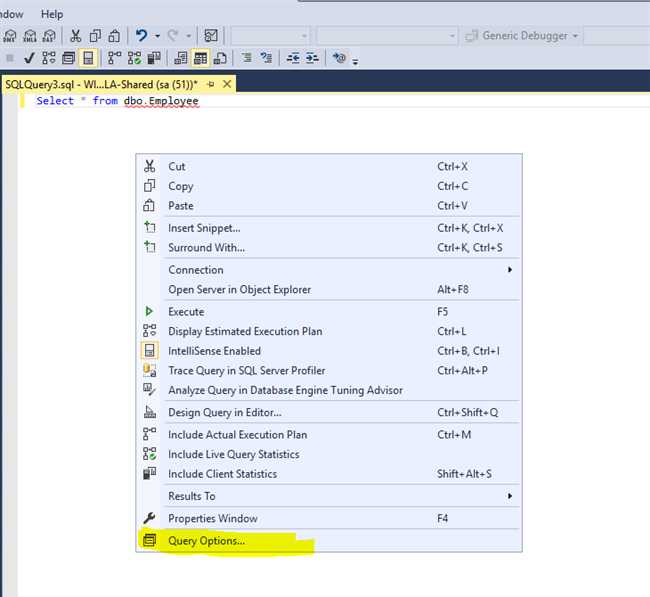Click the Execute green play icon in menu

[149, 312]
